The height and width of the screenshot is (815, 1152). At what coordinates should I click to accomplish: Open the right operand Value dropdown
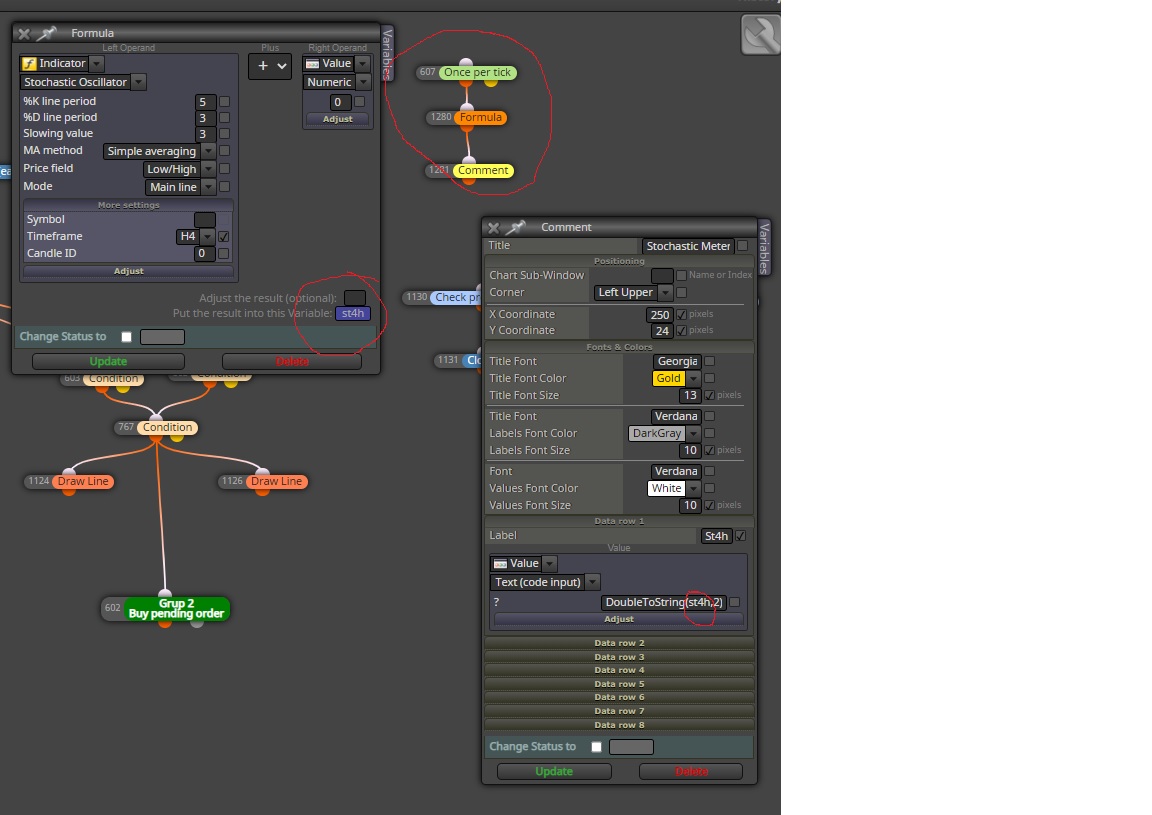coord(363,64)
